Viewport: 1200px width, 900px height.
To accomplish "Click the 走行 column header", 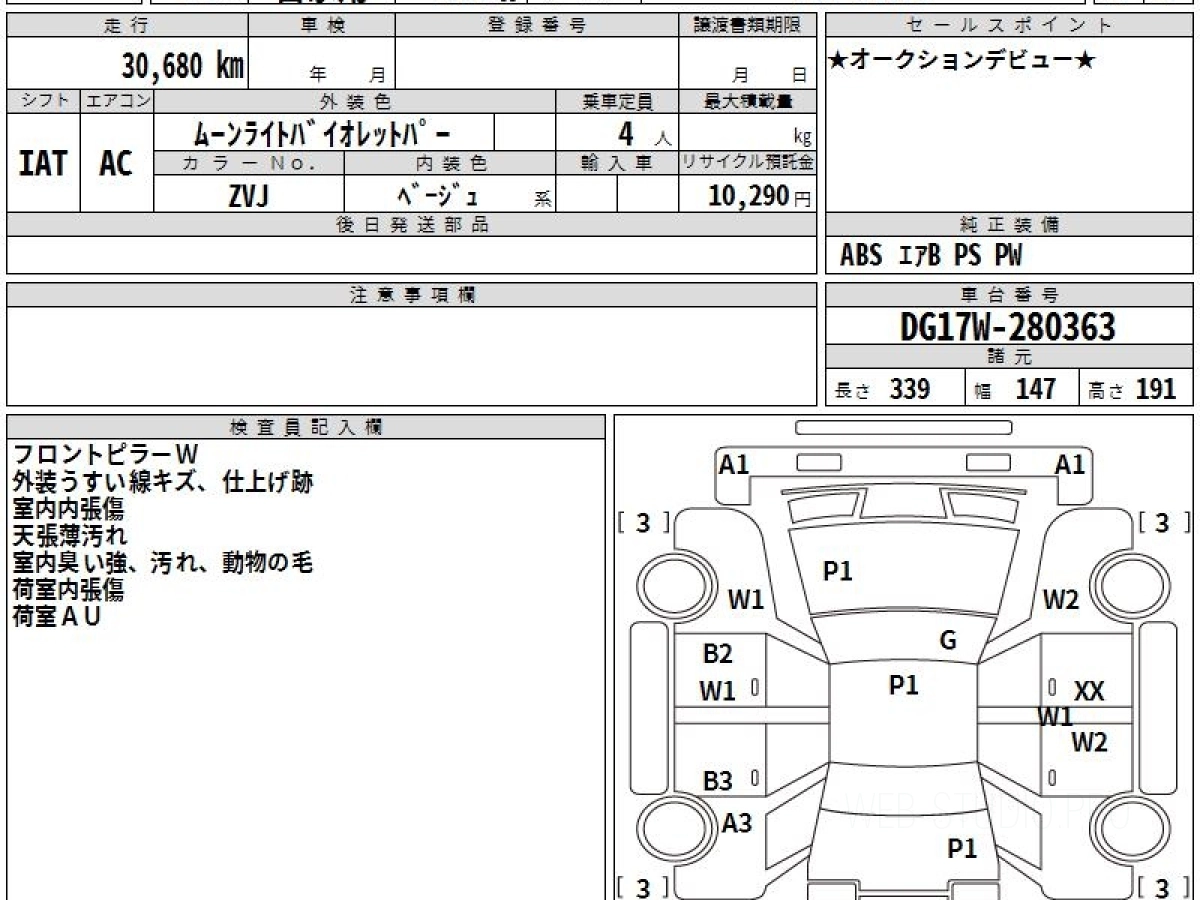I will pyautogui.click(x=126, y=26).
